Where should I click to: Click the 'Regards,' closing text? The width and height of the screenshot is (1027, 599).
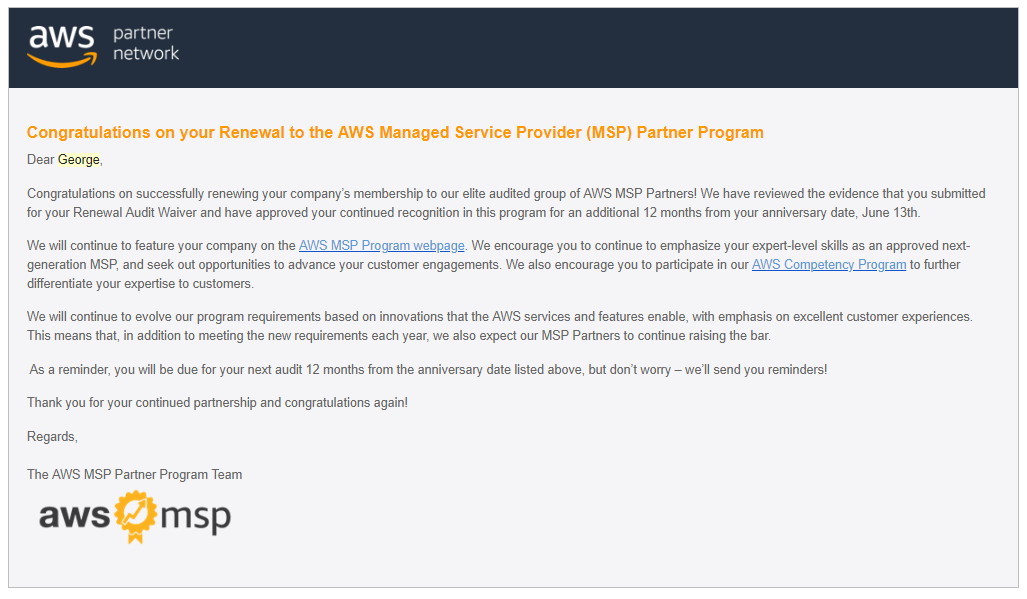(52, 437)
